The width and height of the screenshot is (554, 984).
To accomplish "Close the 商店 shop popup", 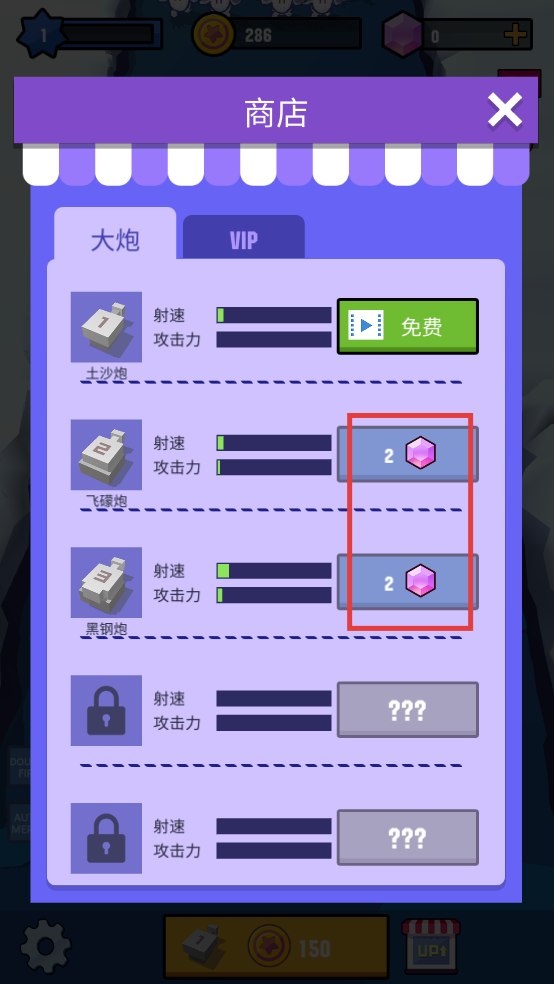I will pos(505,111).
